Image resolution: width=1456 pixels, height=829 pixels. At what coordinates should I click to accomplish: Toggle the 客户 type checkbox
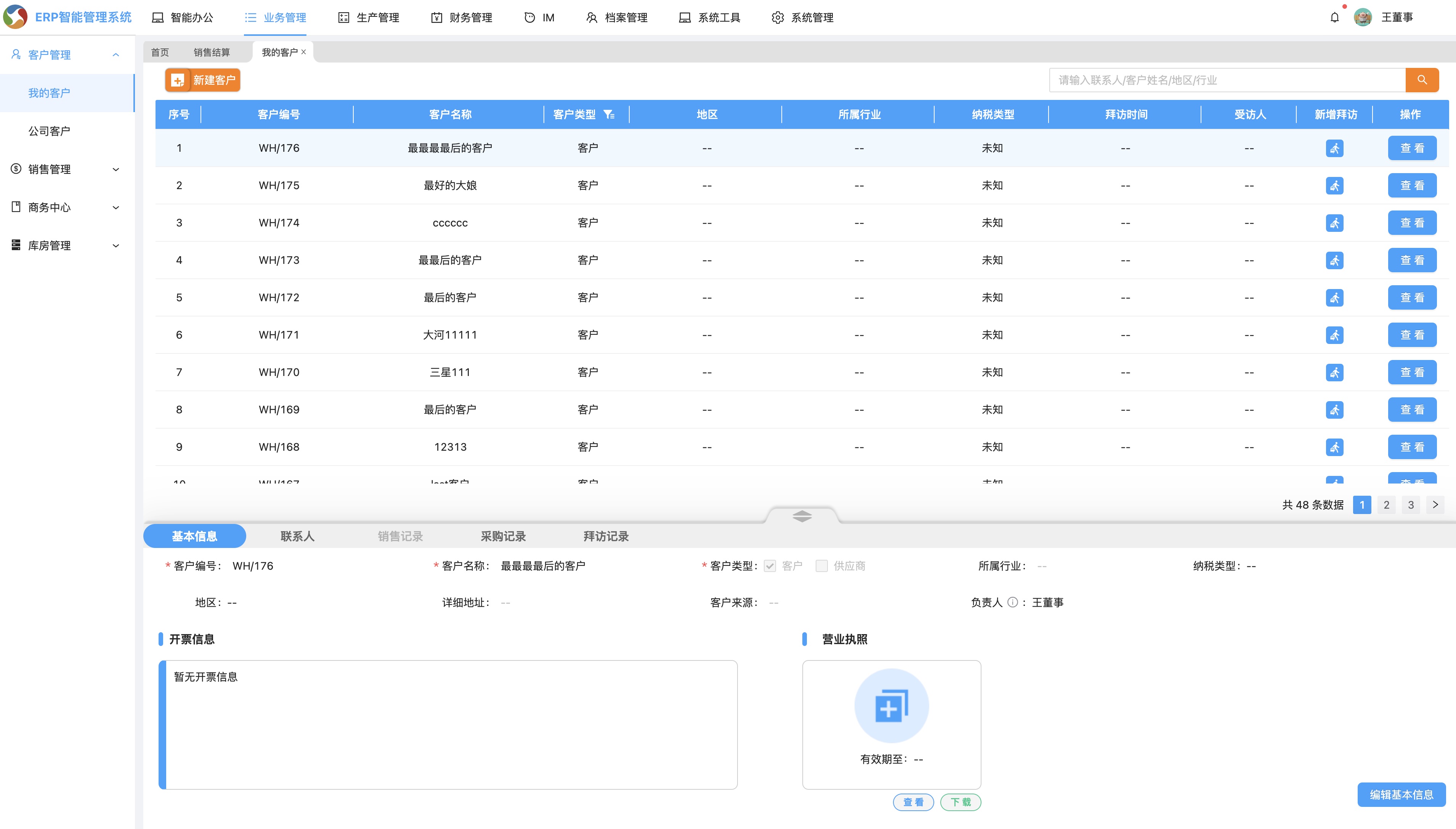(x=770, y=566)
